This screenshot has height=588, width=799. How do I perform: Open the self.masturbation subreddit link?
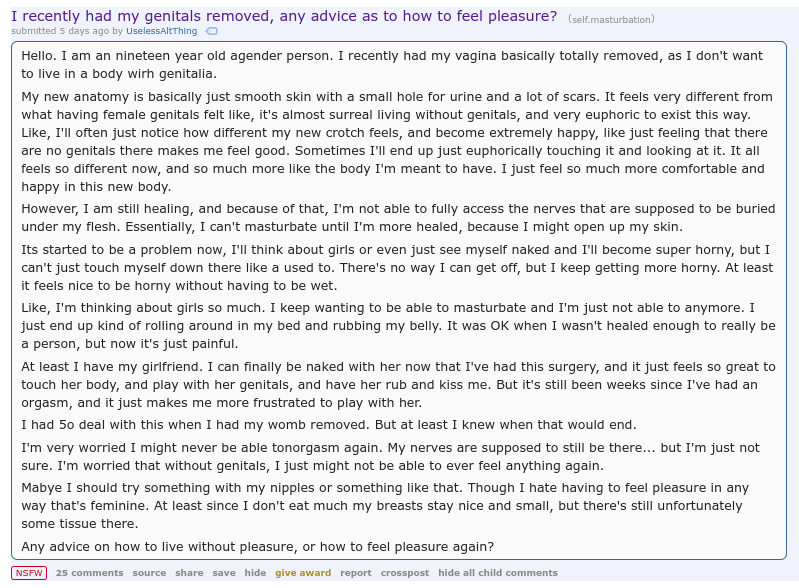[611, 19]
